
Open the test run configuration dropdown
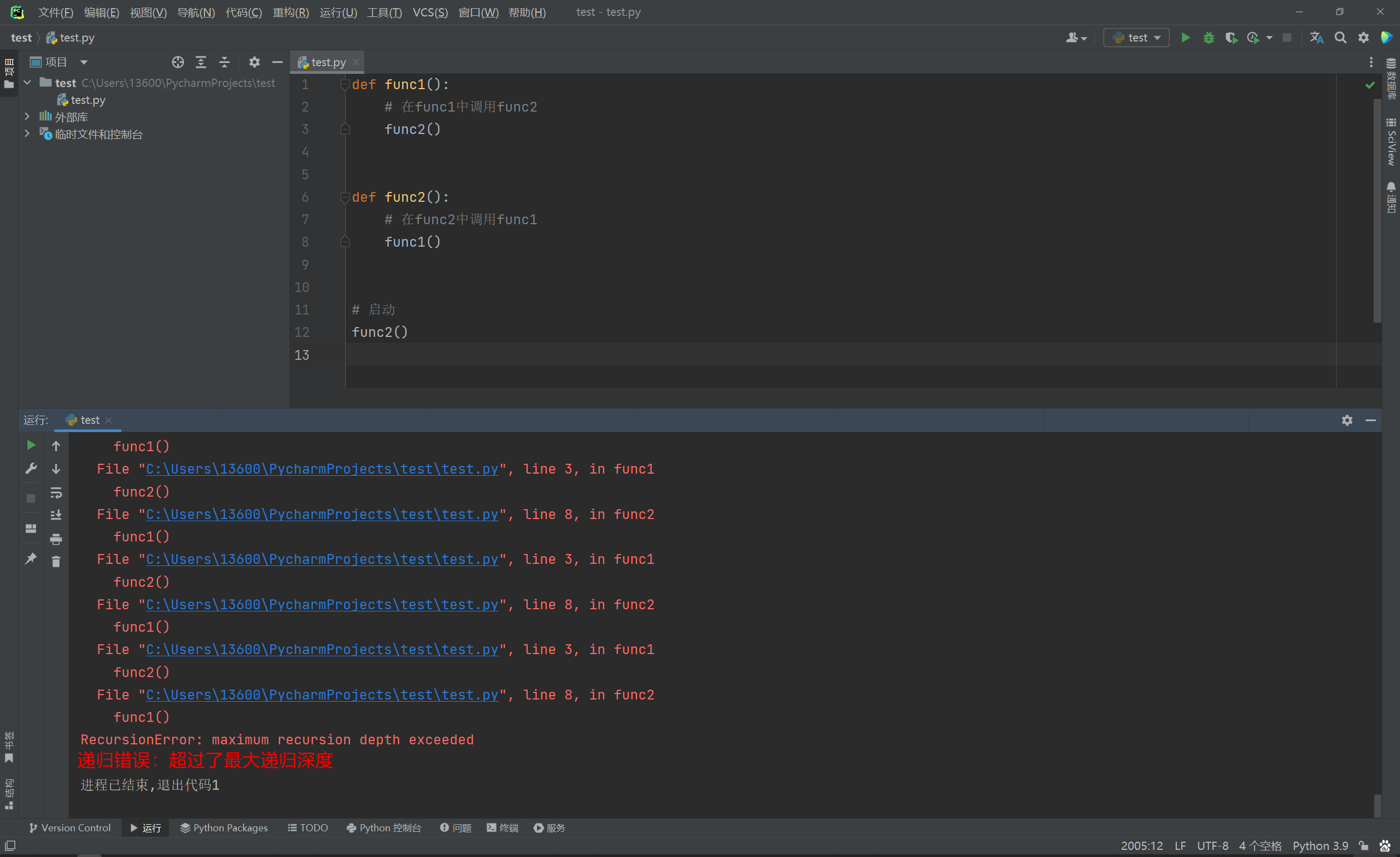[x=1136, y=38]
